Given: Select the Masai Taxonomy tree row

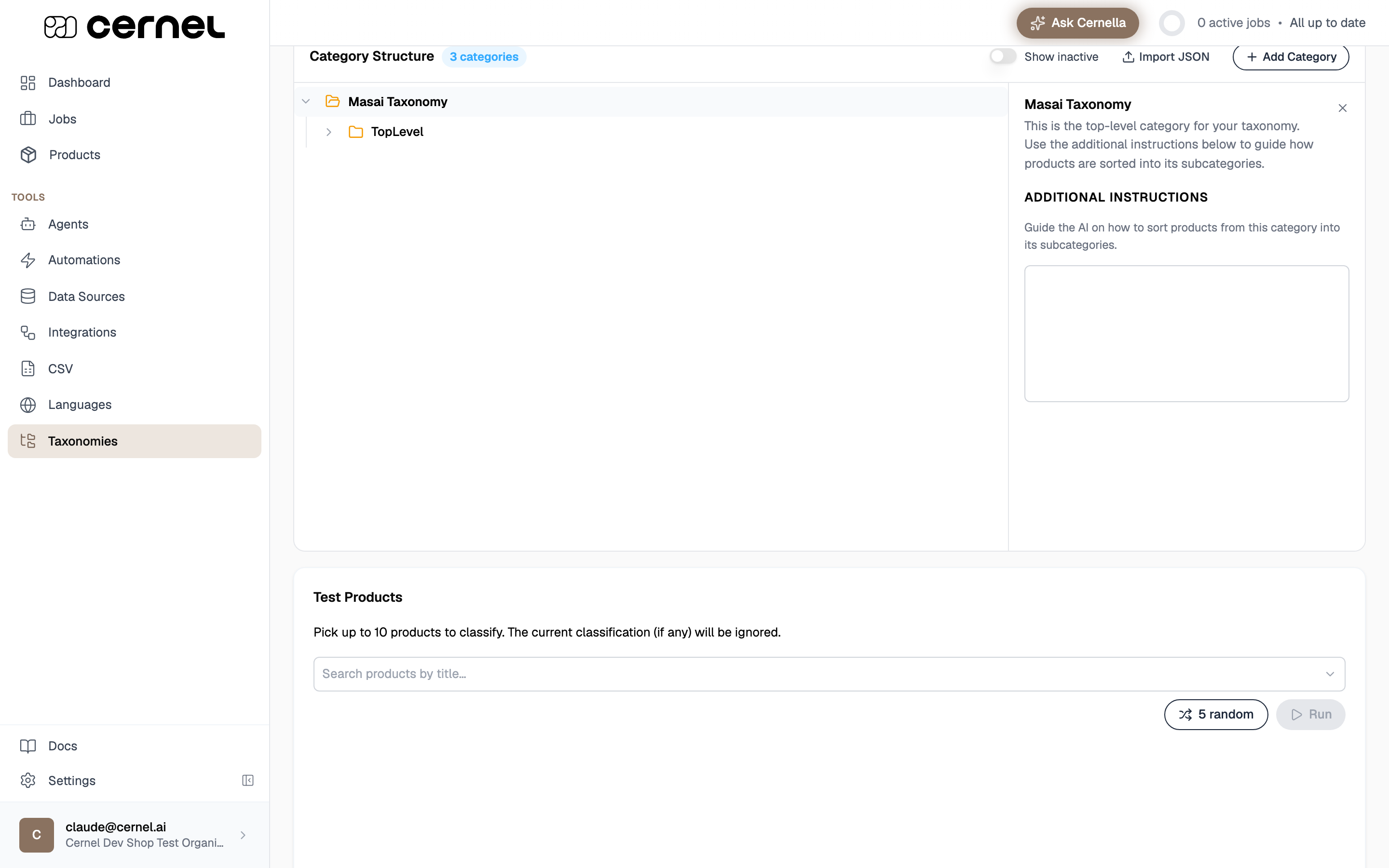Looking at the screenshot, I should [651, 102].
